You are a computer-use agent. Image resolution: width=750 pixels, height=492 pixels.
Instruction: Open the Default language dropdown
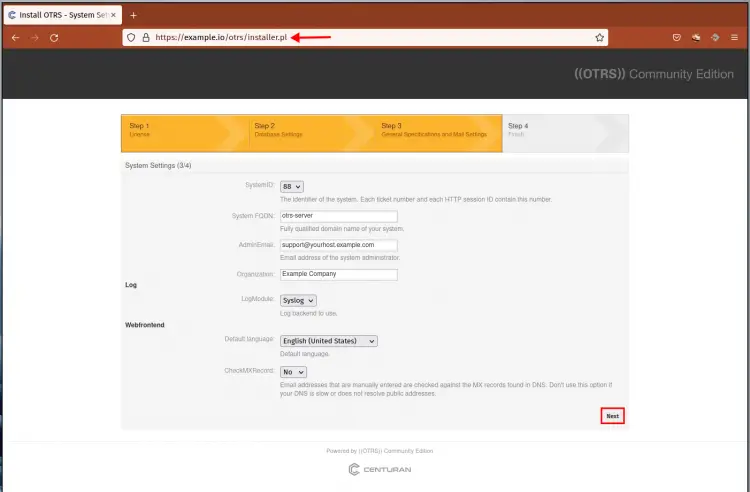pos(329,341)
